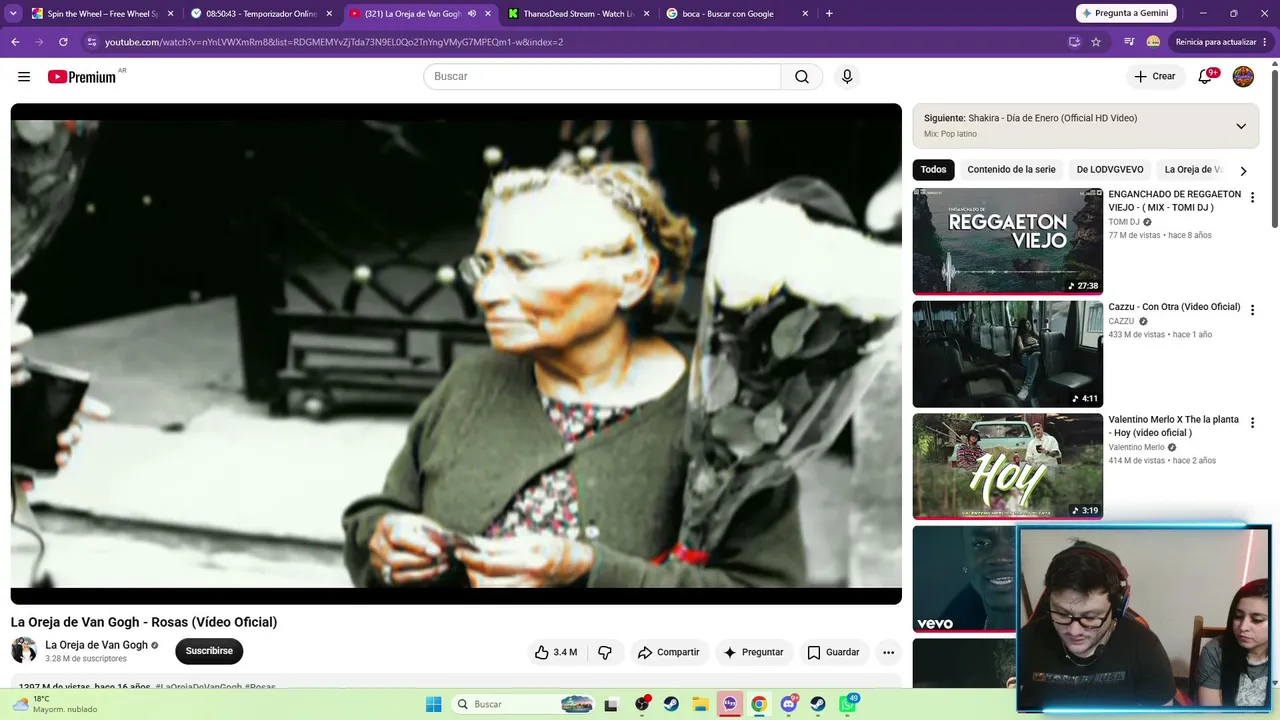Open the weather widget in the taskbar
The width and height of the screenshot is (1280, 720).
(55, 704)
